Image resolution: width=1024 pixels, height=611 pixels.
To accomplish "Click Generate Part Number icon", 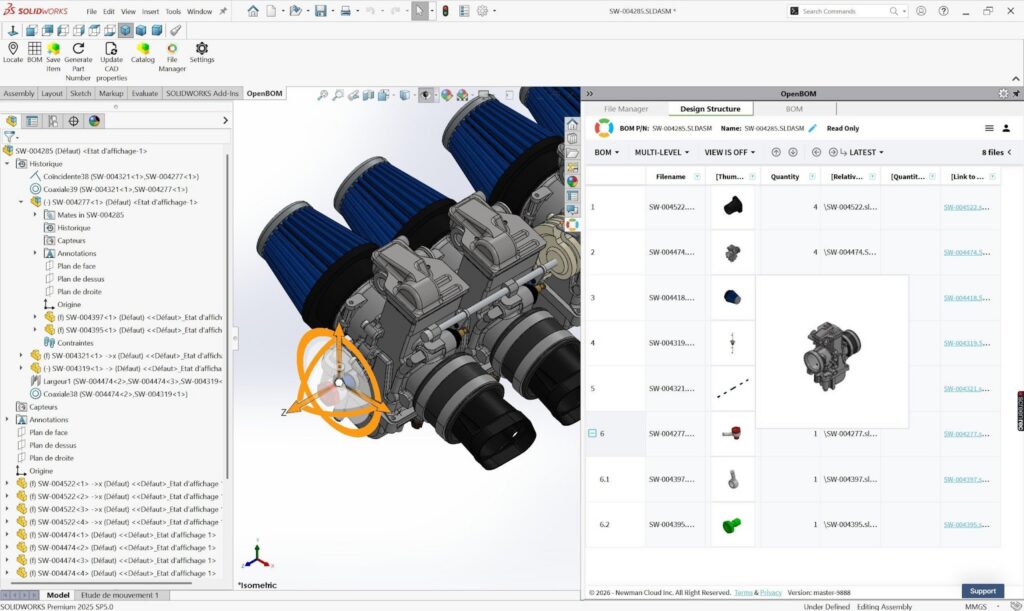I will (x=78, y=48).
